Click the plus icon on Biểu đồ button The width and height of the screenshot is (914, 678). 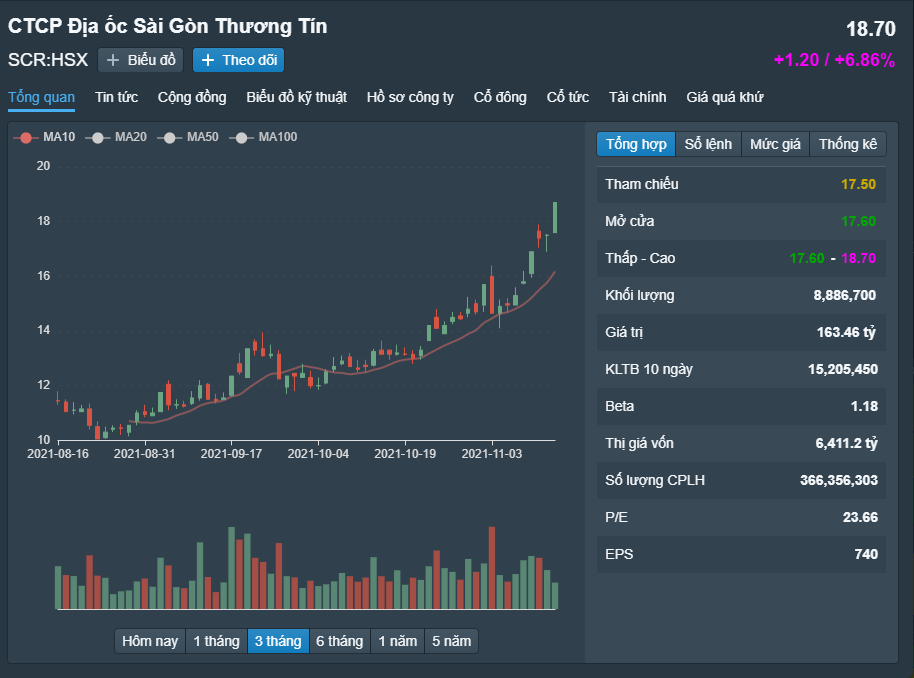pyautogui.click(x=113, y=60)
